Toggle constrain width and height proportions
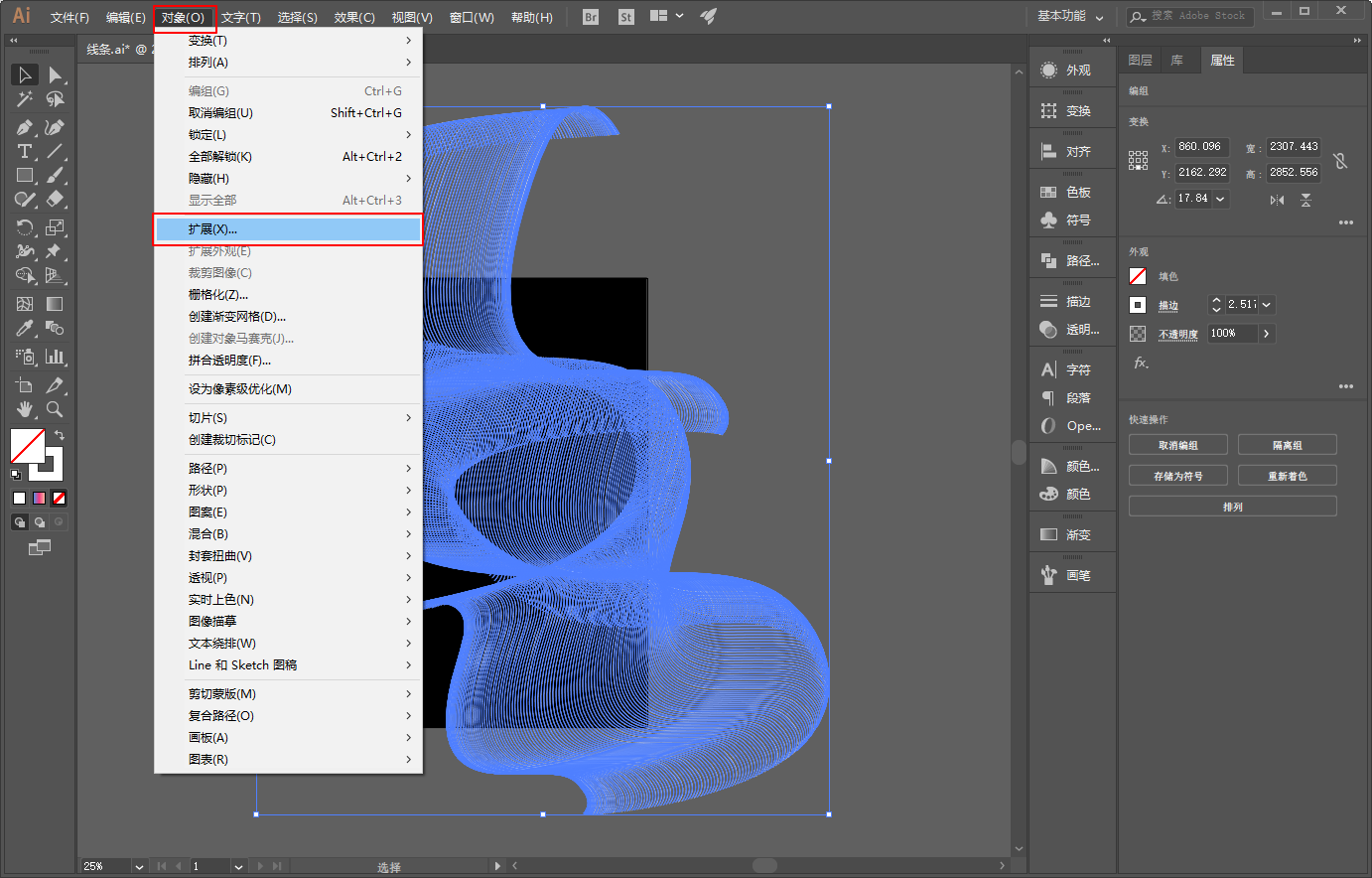Image resolution: width=1372 pixels, height=878 pixels. (x=1340, y=160)
